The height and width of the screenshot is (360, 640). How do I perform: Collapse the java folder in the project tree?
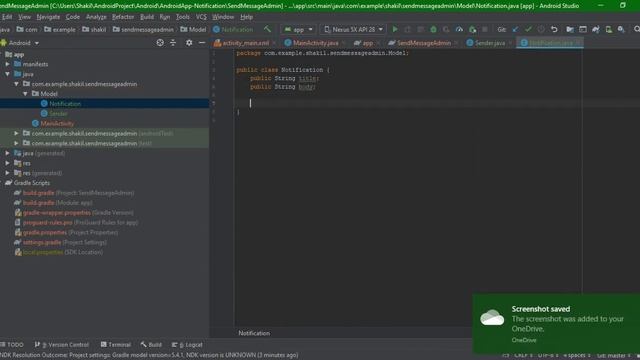tap(7, 74)
